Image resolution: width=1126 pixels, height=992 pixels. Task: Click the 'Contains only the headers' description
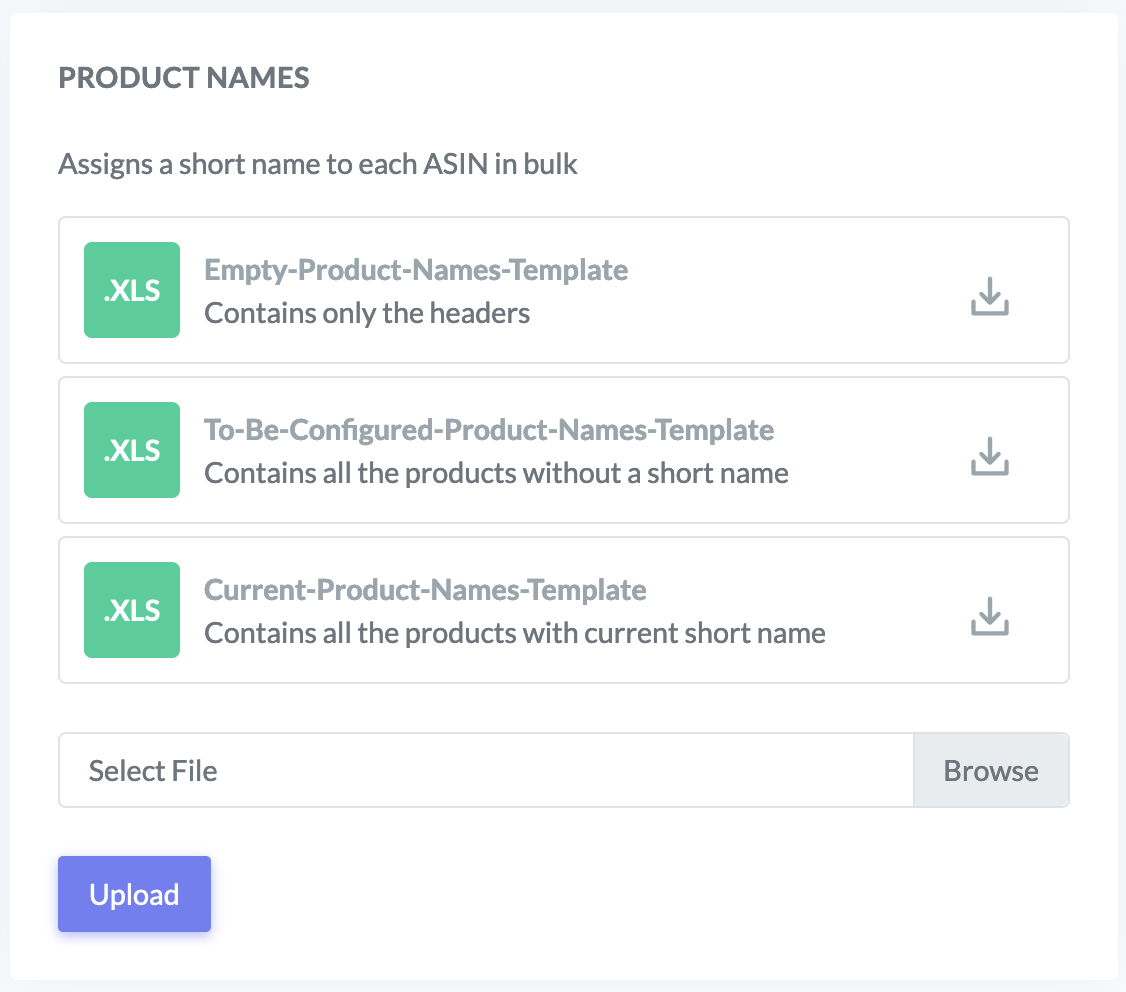pyautogui.click(x=367, y=313)
